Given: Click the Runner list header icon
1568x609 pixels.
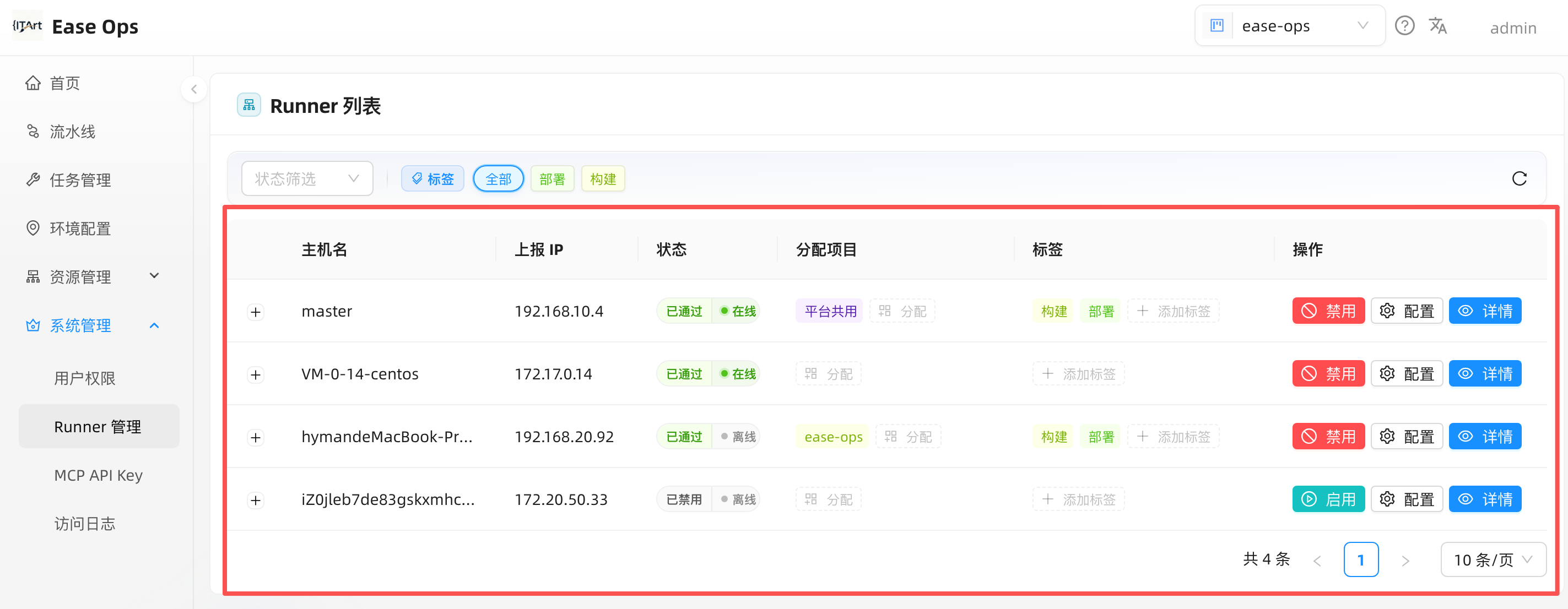Looking at the screenshot, I should [x=249, y=105].
